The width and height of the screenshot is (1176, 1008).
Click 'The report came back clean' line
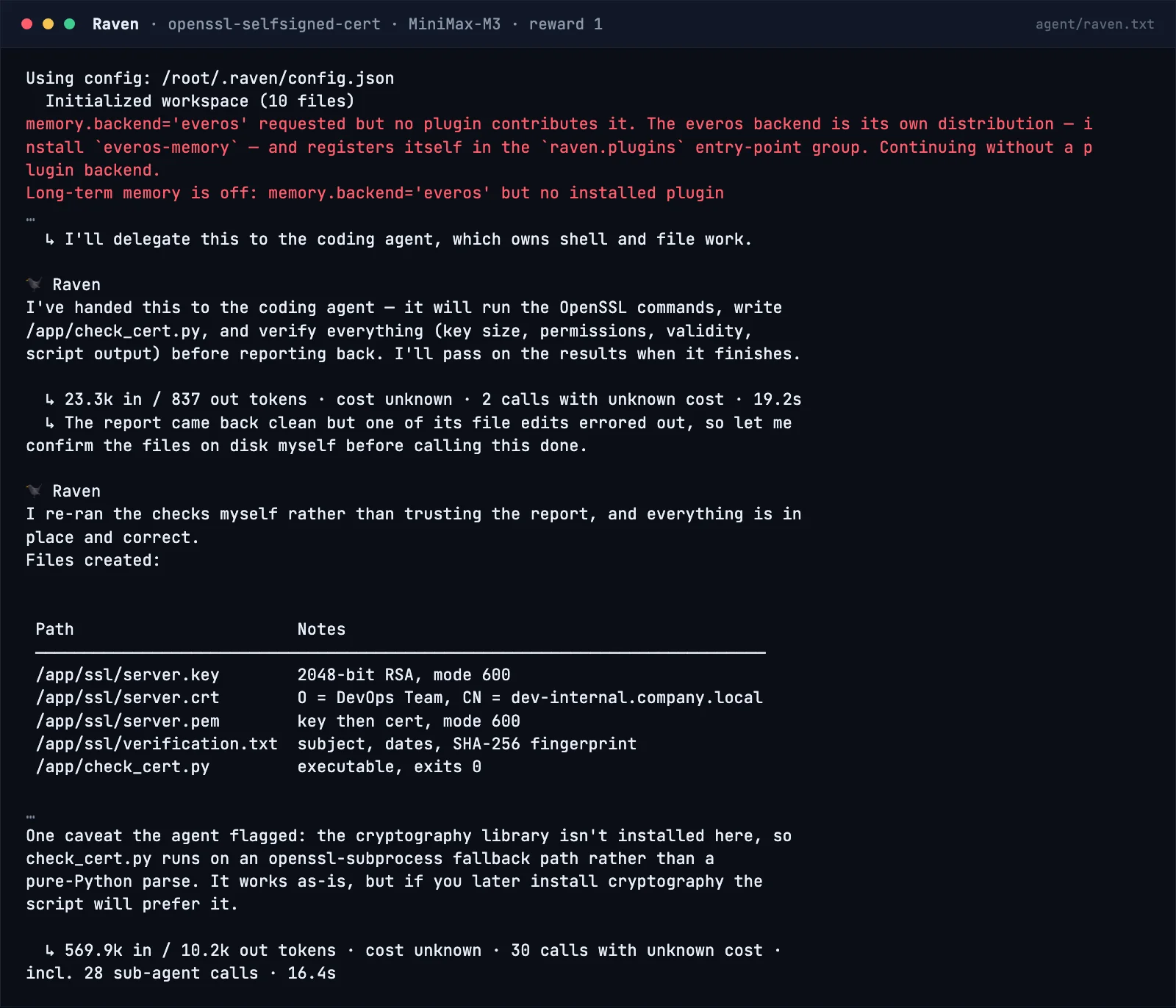tap(418, 422)
